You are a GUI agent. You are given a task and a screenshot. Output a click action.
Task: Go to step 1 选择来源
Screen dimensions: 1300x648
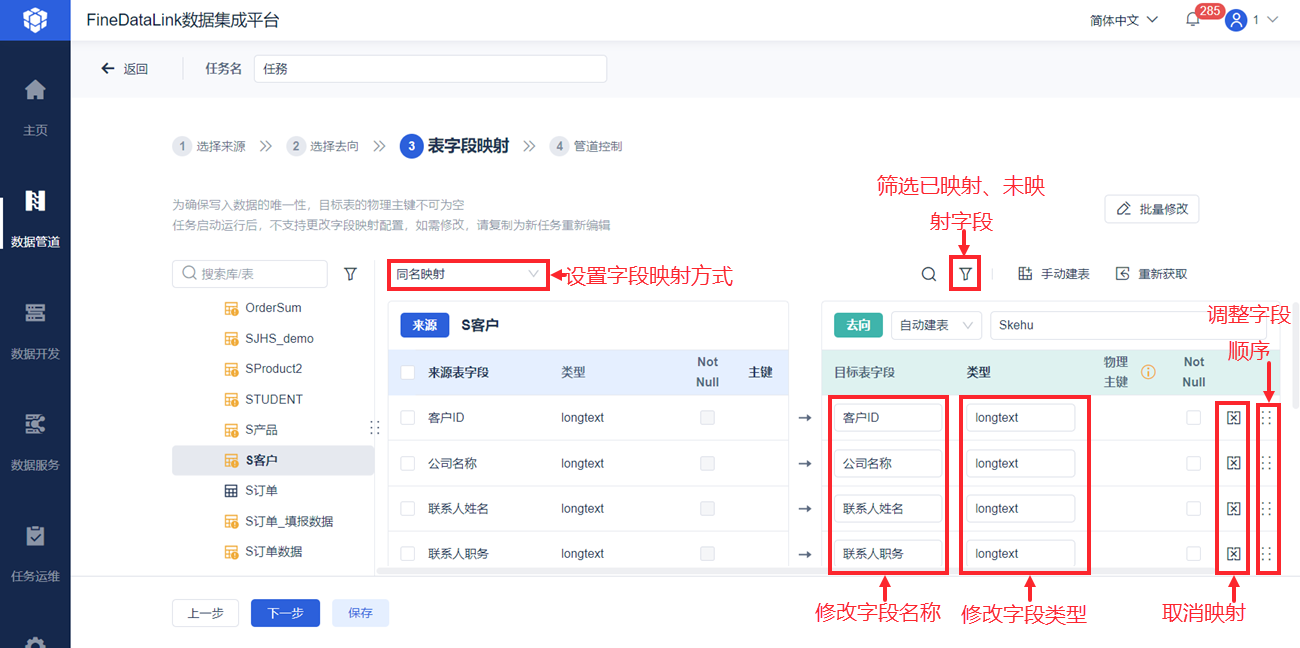tap(209, 146)
